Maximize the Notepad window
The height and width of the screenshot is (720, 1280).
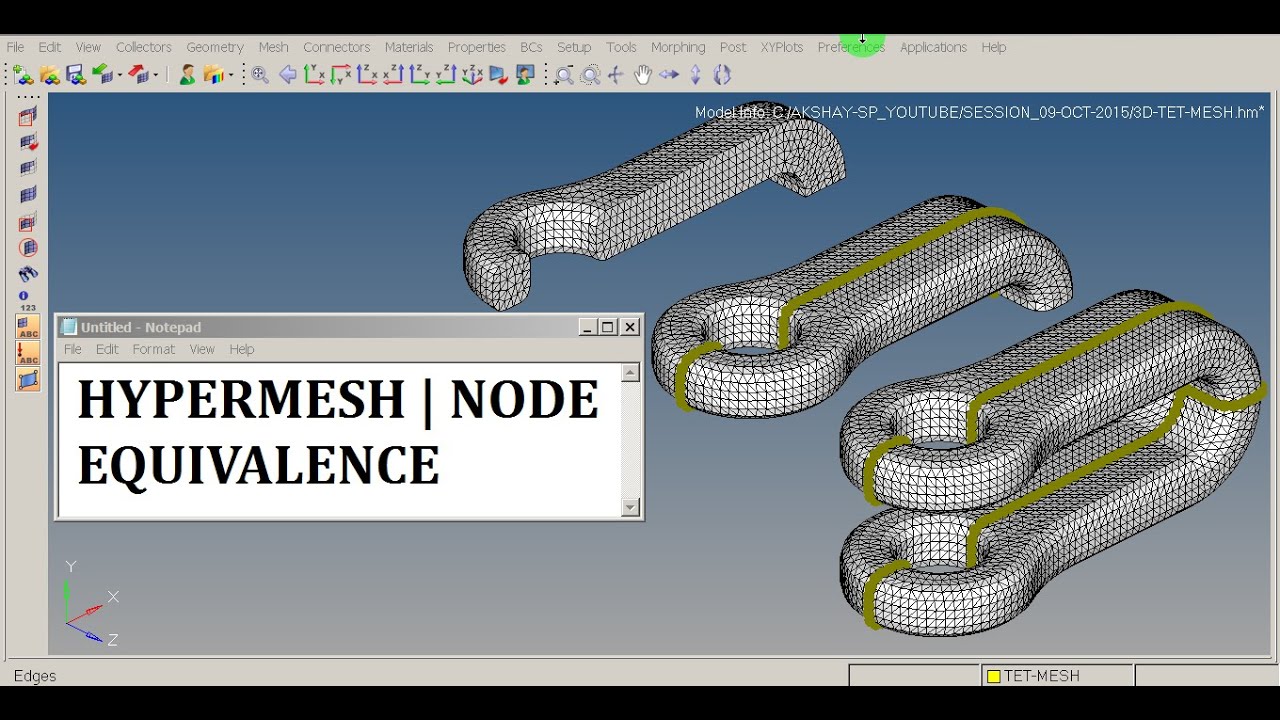pyautogui.click(x=608, y=327)
